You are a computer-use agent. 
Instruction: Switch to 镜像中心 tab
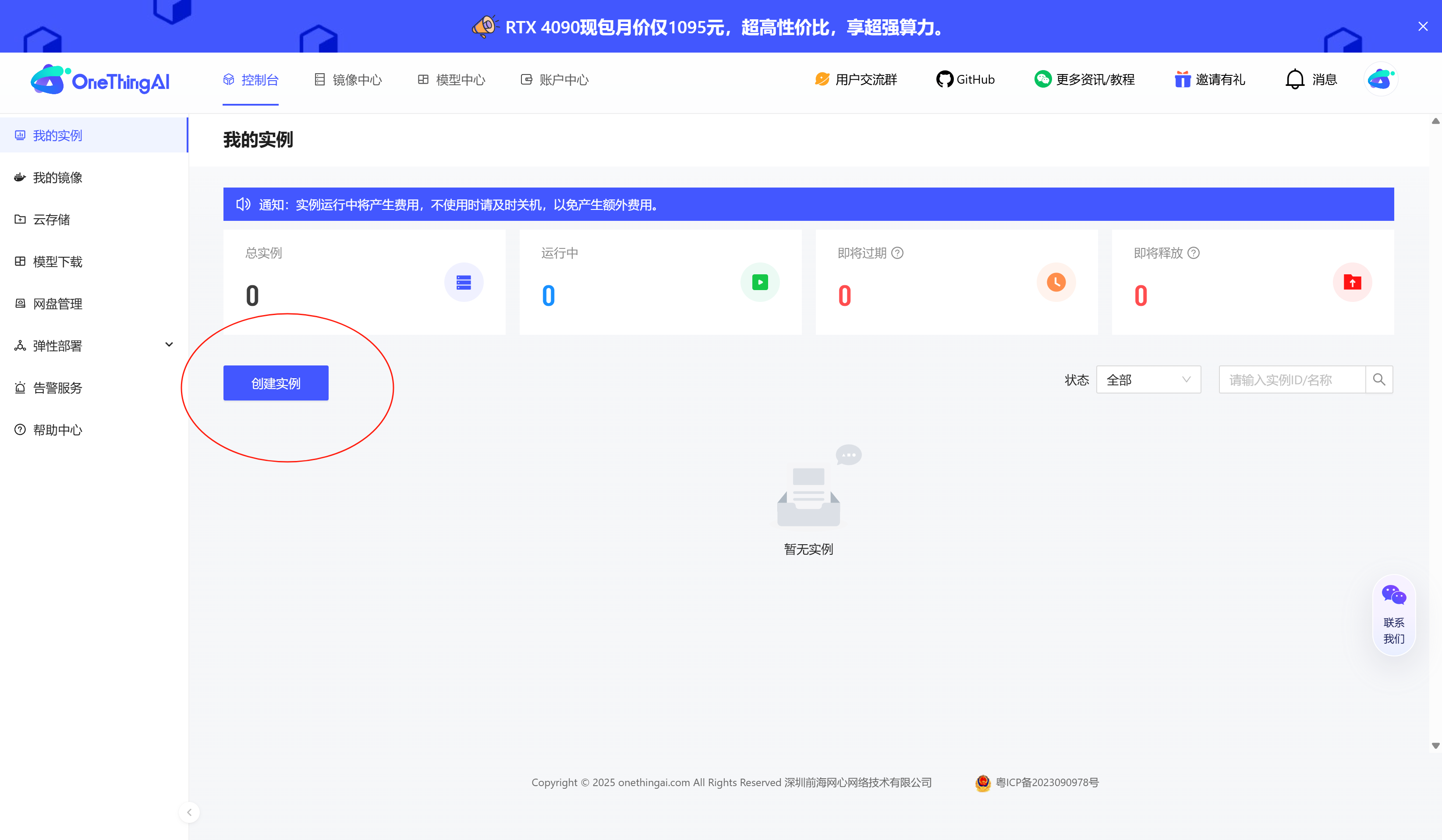point(348,80)
